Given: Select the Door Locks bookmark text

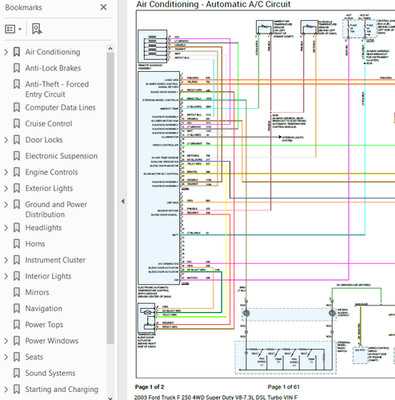Looking at the screenshot, I should pos(44,140).
